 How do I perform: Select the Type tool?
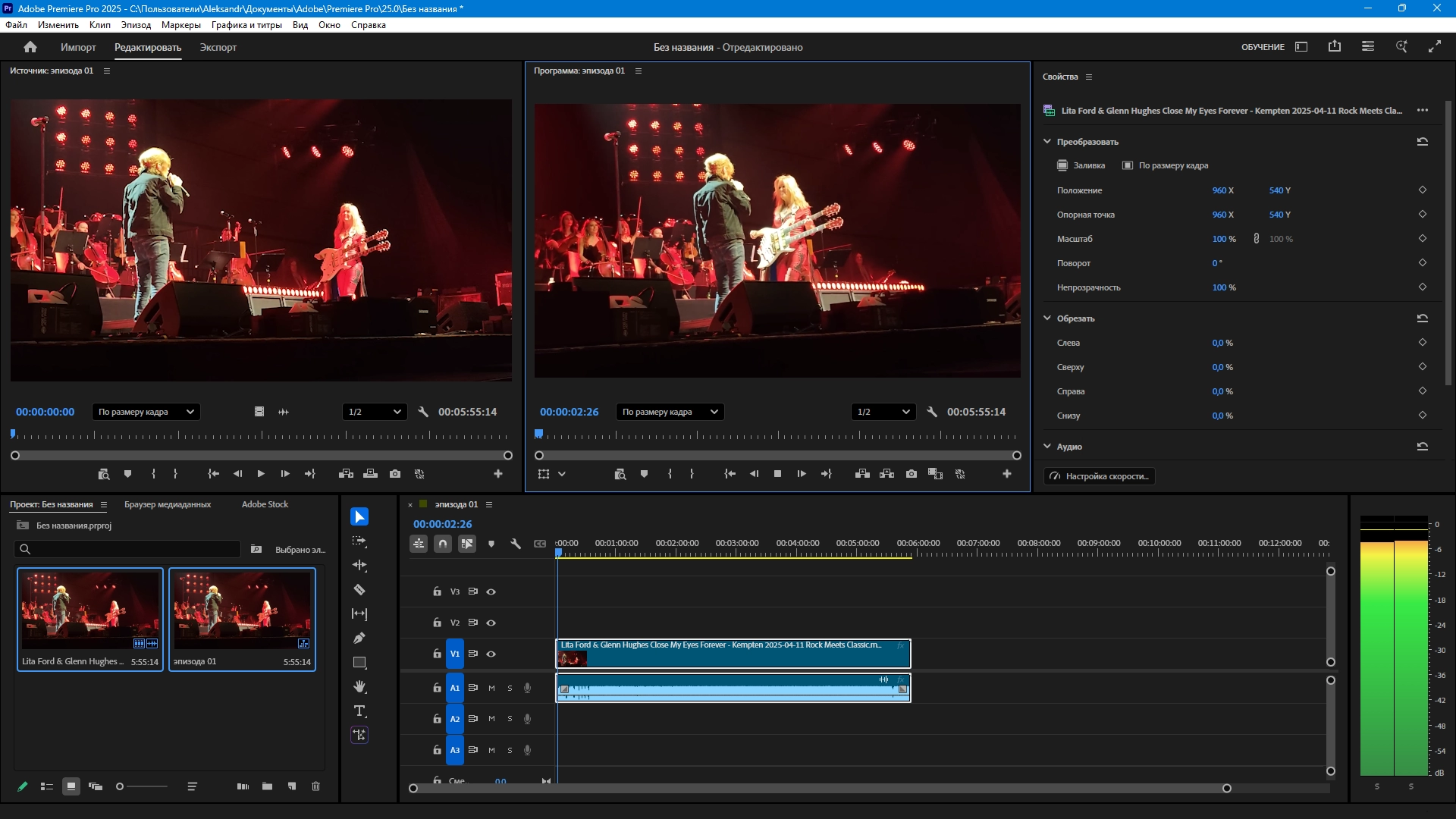pyautogui.click(x=359, y=711)
